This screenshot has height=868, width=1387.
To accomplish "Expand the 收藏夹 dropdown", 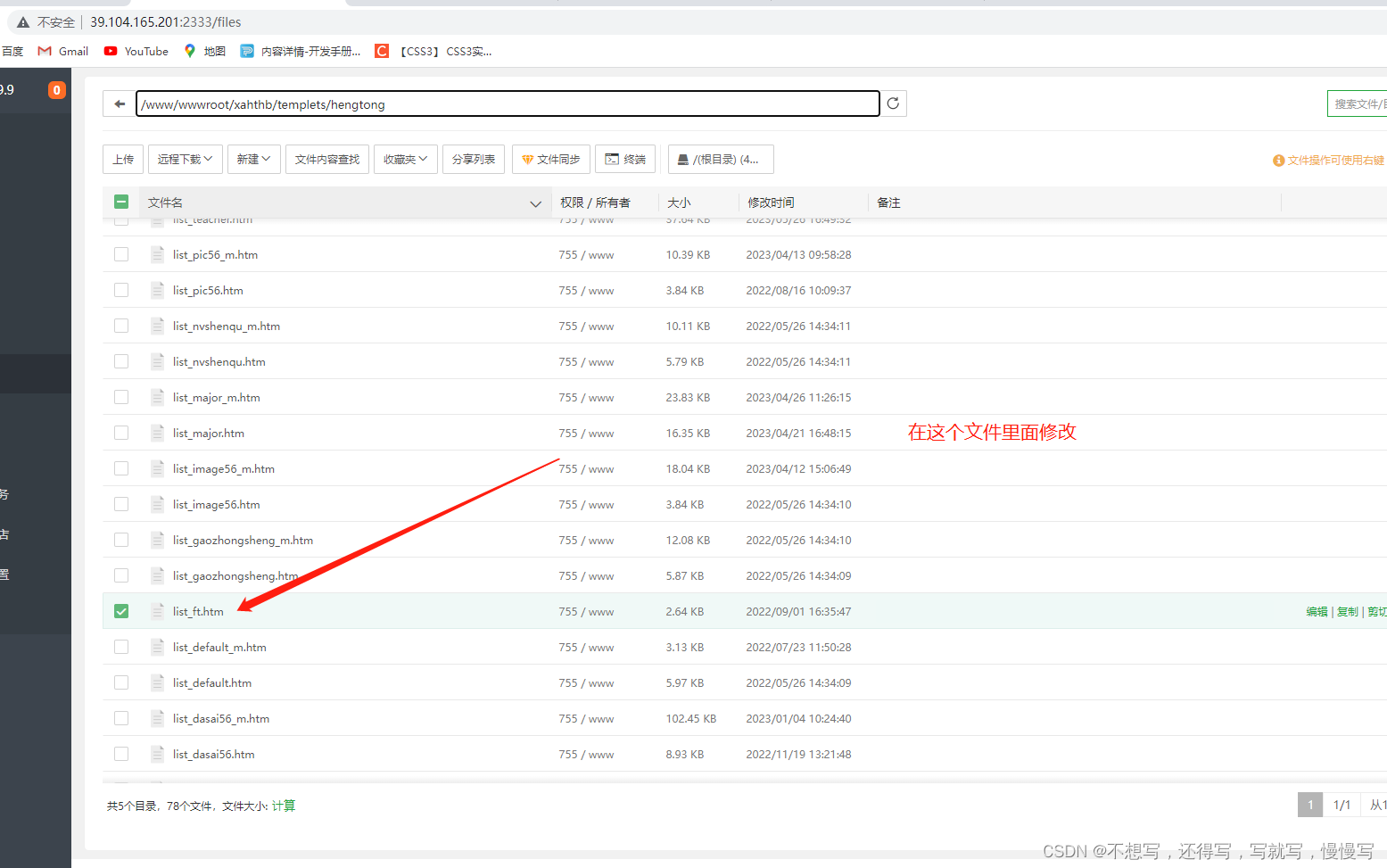I will [x=406, y=159].
